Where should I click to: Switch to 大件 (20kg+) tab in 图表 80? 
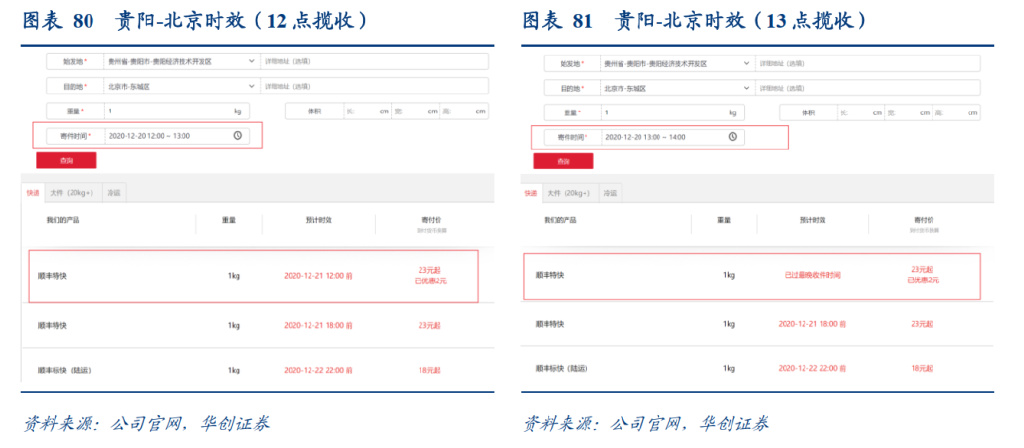coord(72,193)
